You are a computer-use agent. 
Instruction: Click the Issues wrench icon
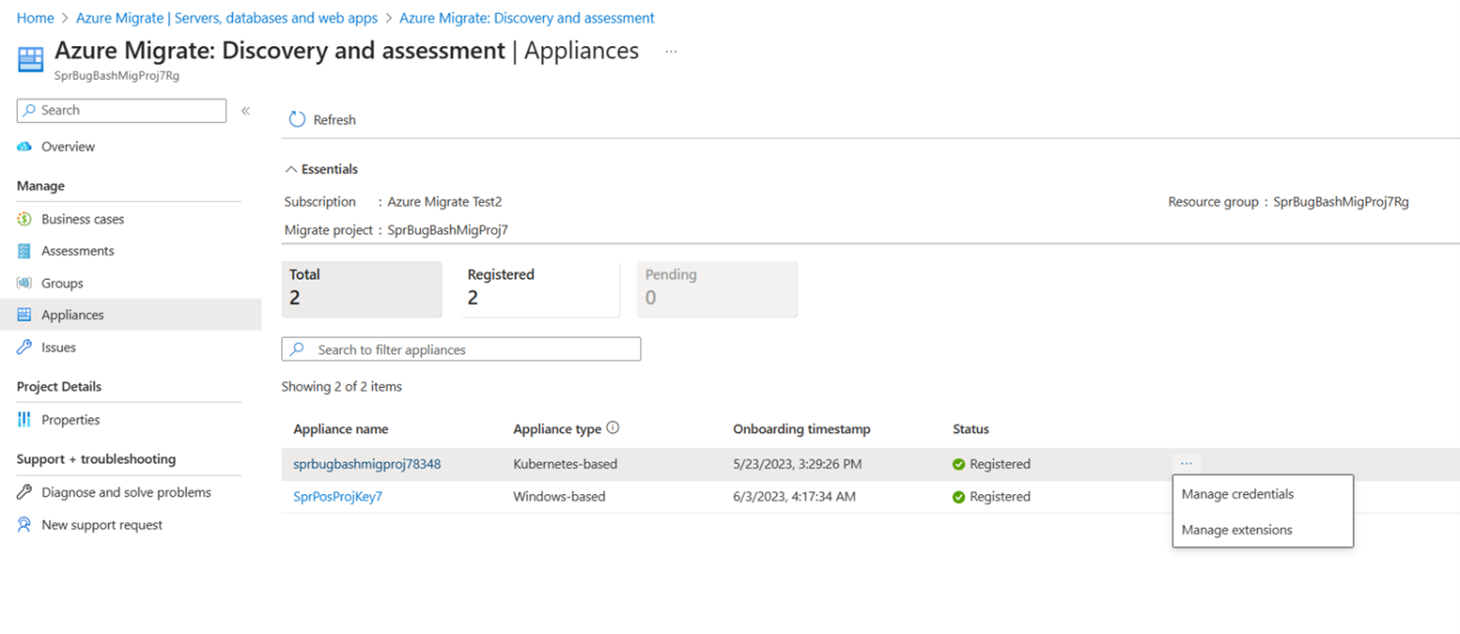(x=25, y=347)
